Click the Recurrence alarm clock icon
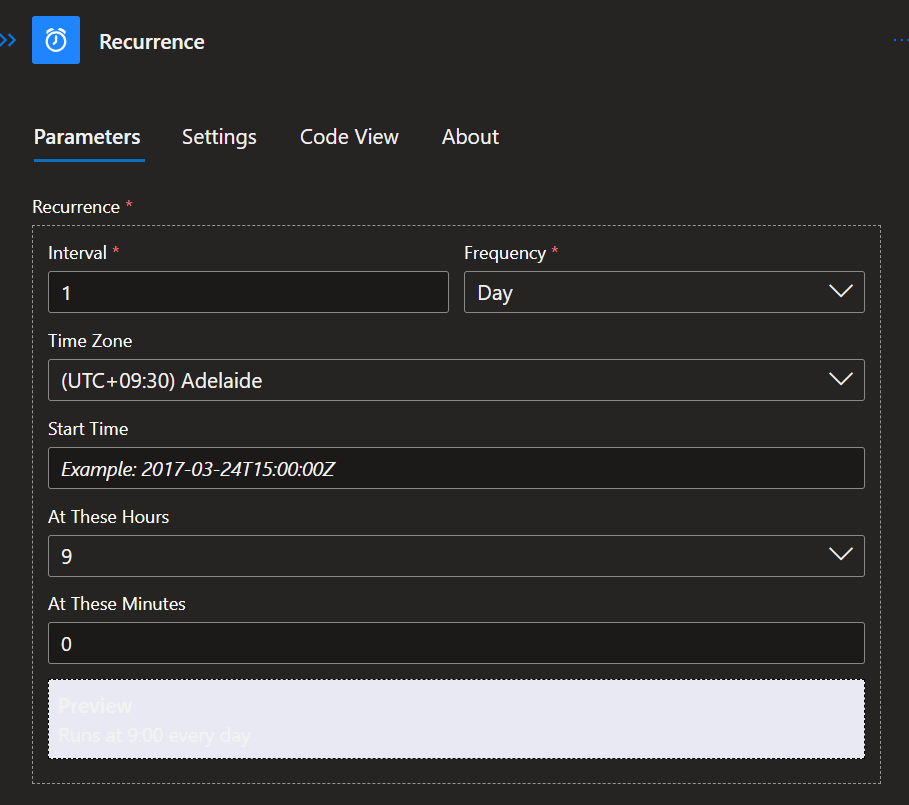Viewport: 909px width, 805px height. [56, 41]
